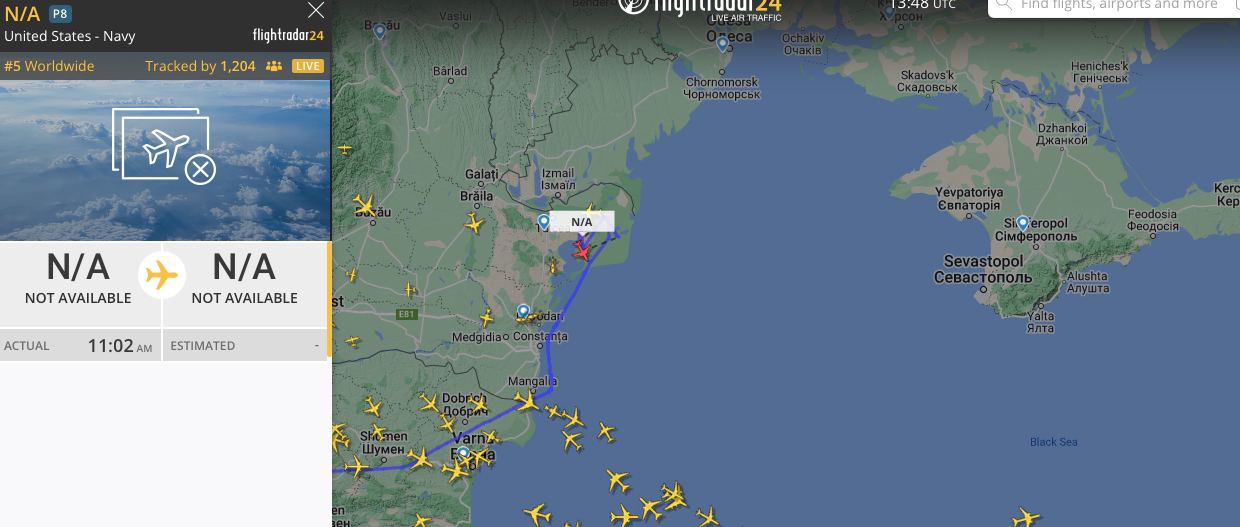Click the Flightradar24 logo in the panel

289,35
